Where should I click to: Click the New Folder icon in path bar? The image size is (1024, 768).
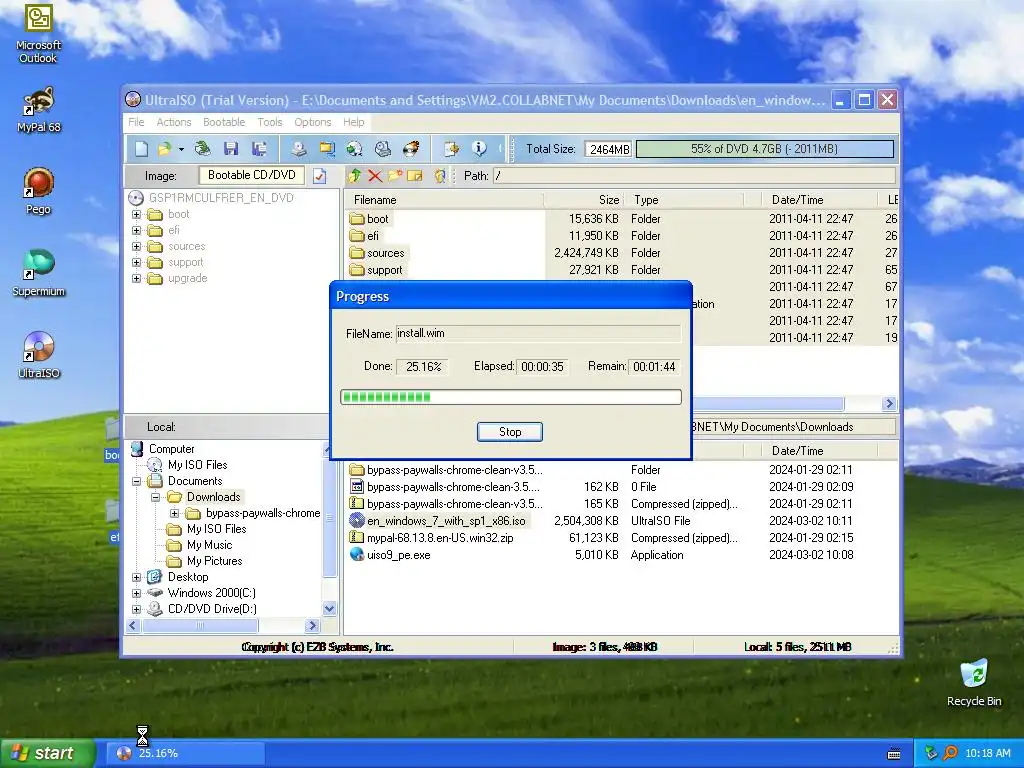pos(395,175)
